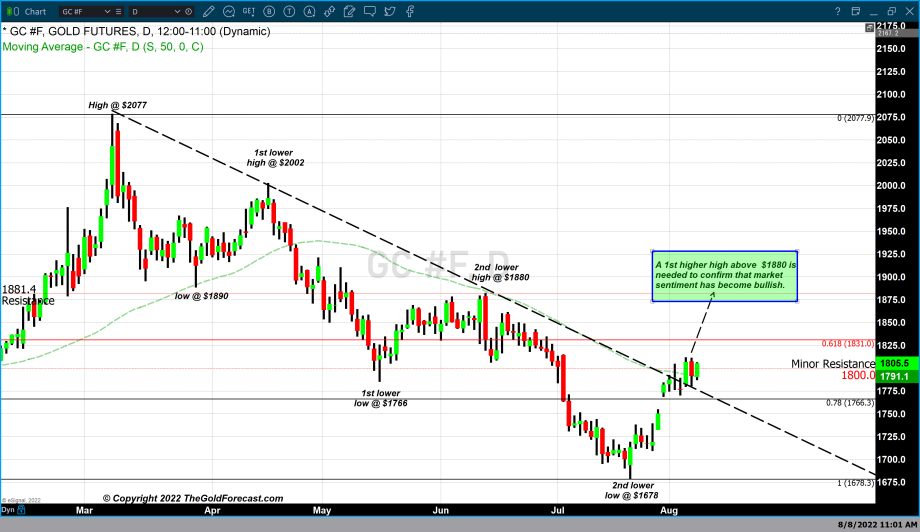Select the green annotation text box
The width and height of the screenshot is (920, 532).
[x=724, y=277]
